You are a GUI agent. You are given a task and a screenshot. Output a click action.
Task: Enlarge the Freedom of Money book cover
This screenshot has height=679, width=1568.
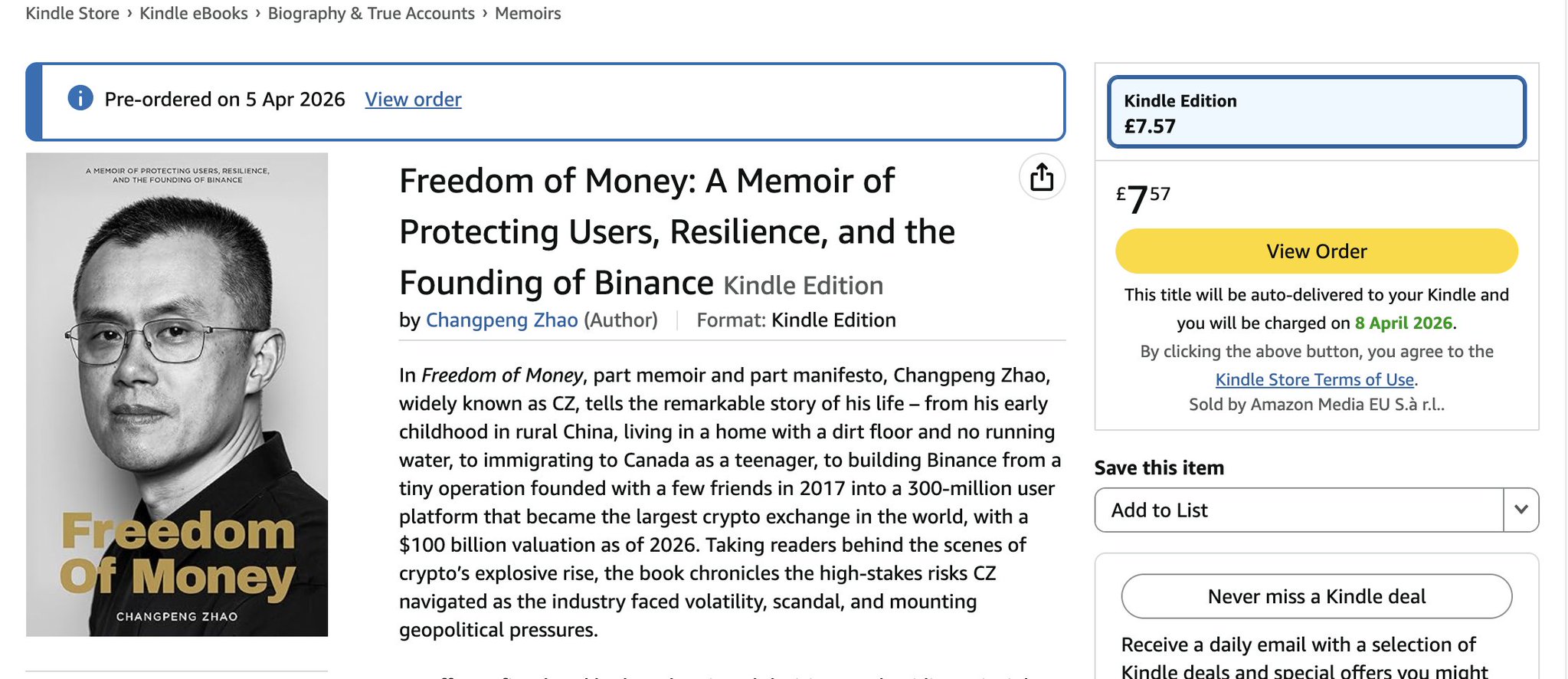(x=177, y=394)
